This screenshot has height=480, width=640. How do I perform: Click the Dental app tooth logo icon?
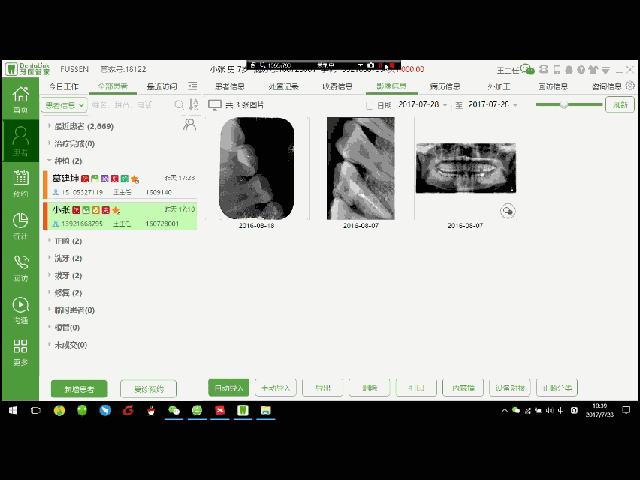[11, 69]
